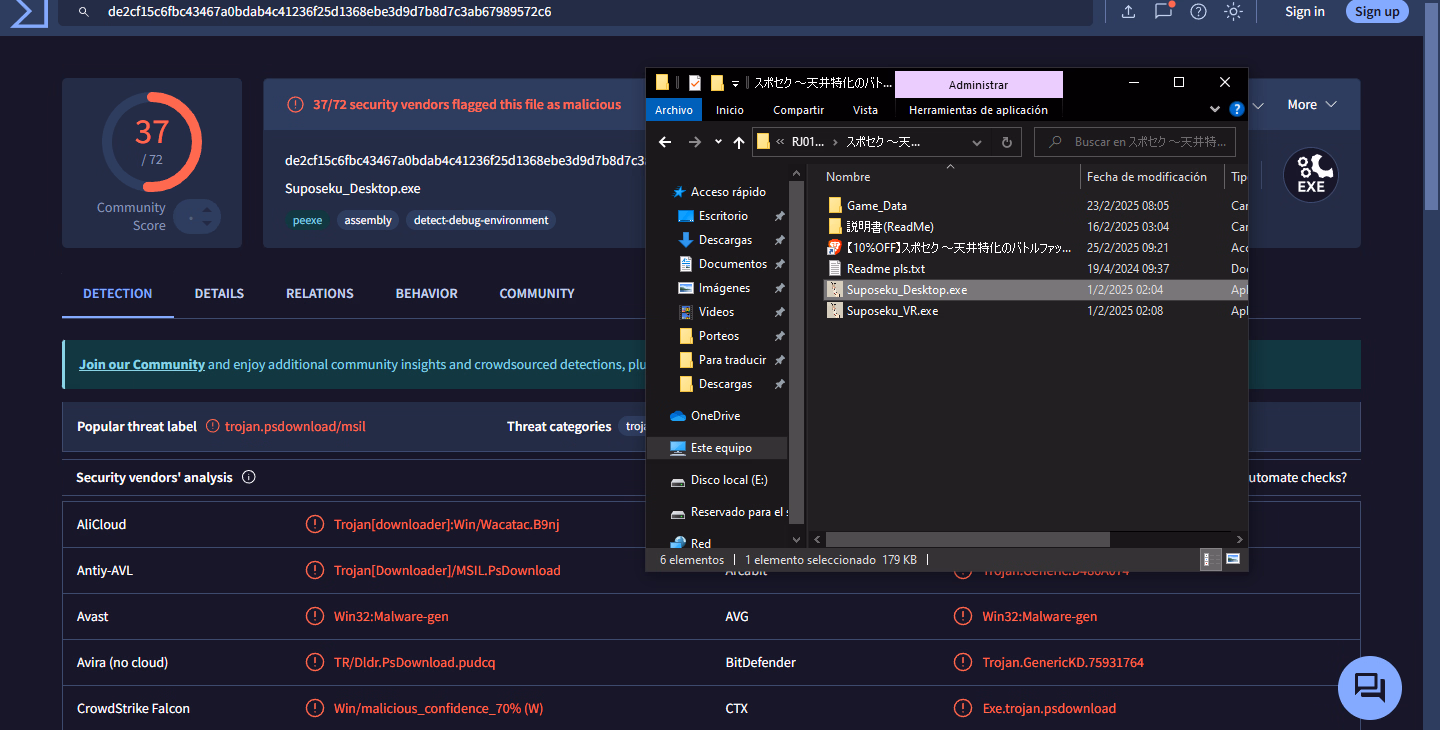This screenshot has width=1440, height=730.
Task: Click the breadcrumb overflow chevrons in address bar
Action: click(780, 142)
